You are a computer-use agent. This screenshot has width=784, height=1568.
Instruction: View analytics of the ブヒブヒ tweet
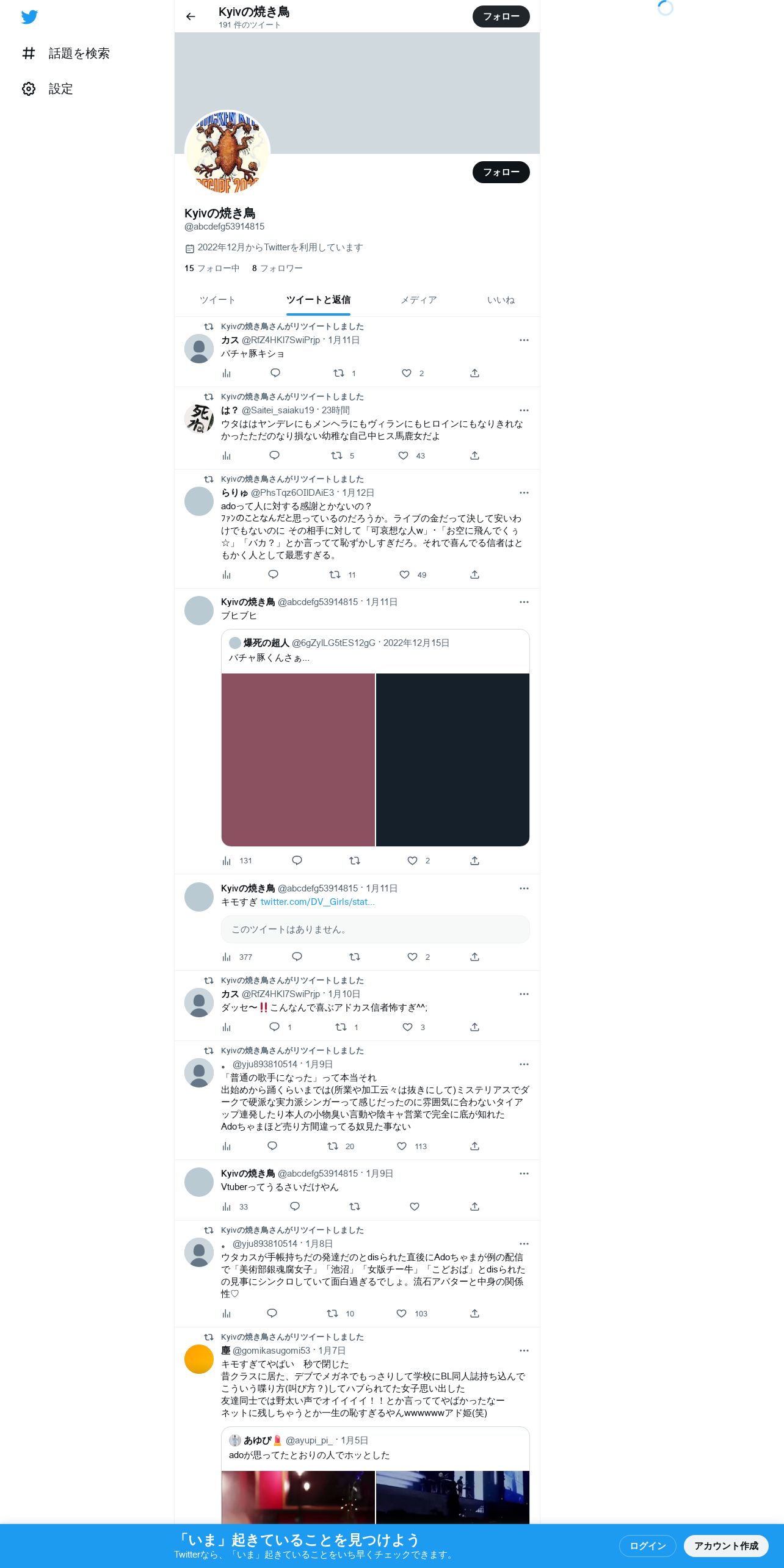[227, 860]
